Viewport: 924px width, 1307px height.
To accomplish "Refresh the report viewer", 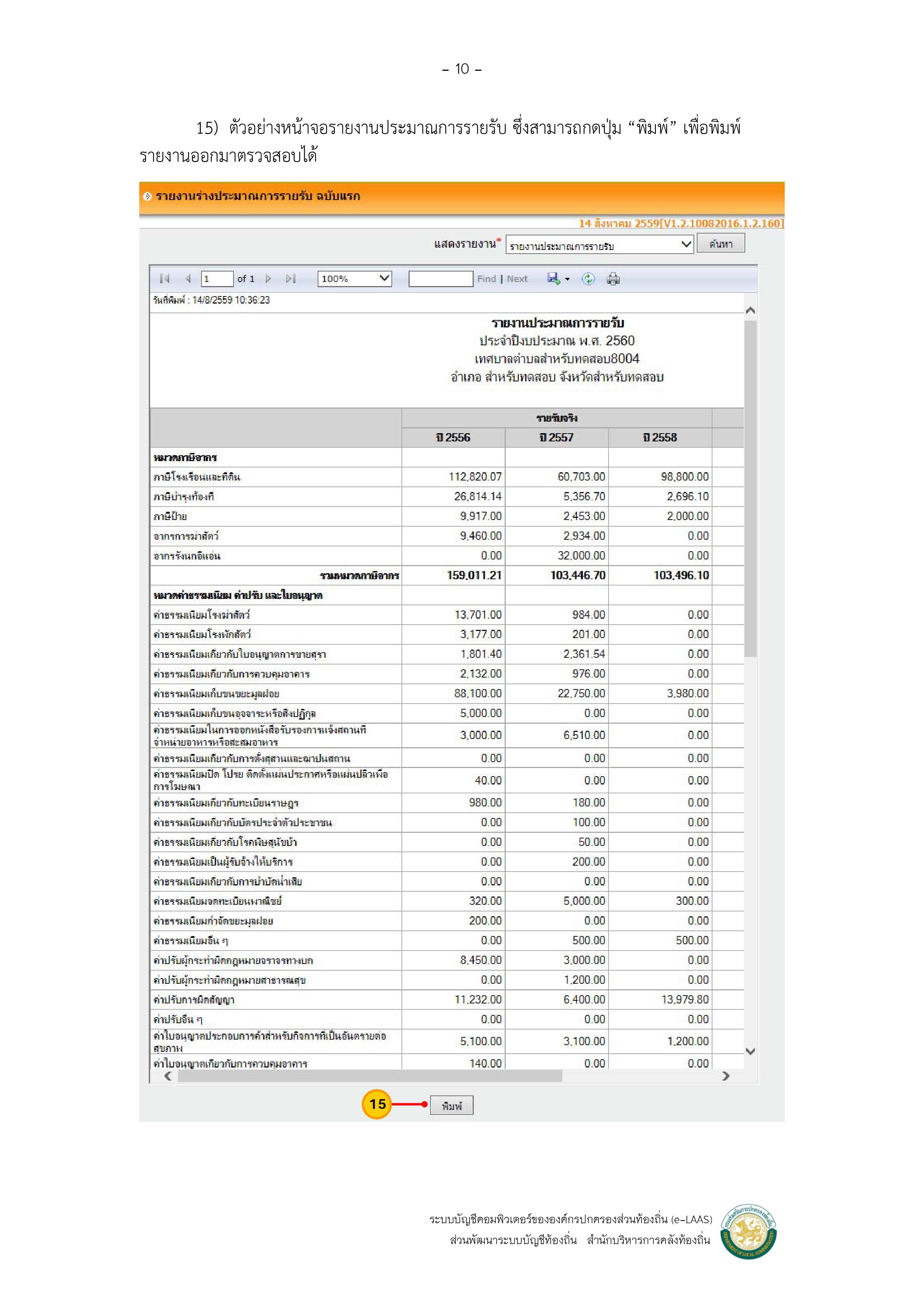I will (x=588, y=278).
